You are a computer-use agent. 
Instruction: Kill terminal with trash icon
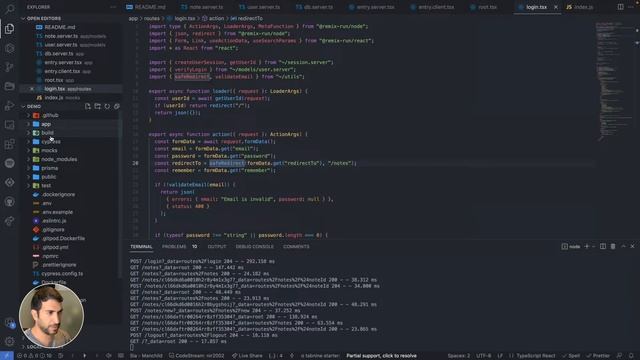pyautogui.click(x=613, y=246)
